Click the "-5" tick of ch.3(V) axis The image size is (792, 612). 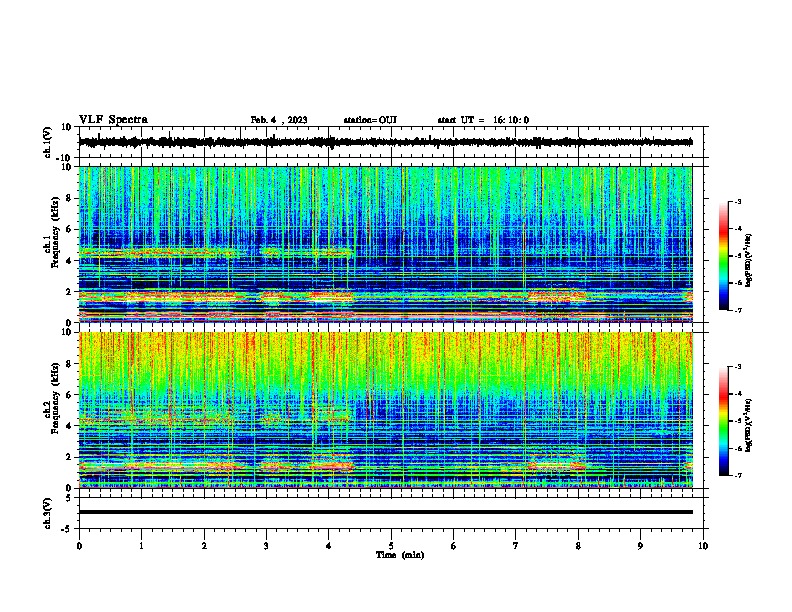pos(68,529)
